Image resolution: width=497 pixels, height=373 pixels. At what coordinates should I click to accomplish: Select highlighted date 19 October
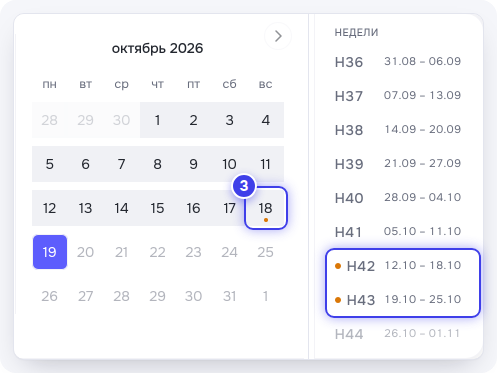point(50,252)
